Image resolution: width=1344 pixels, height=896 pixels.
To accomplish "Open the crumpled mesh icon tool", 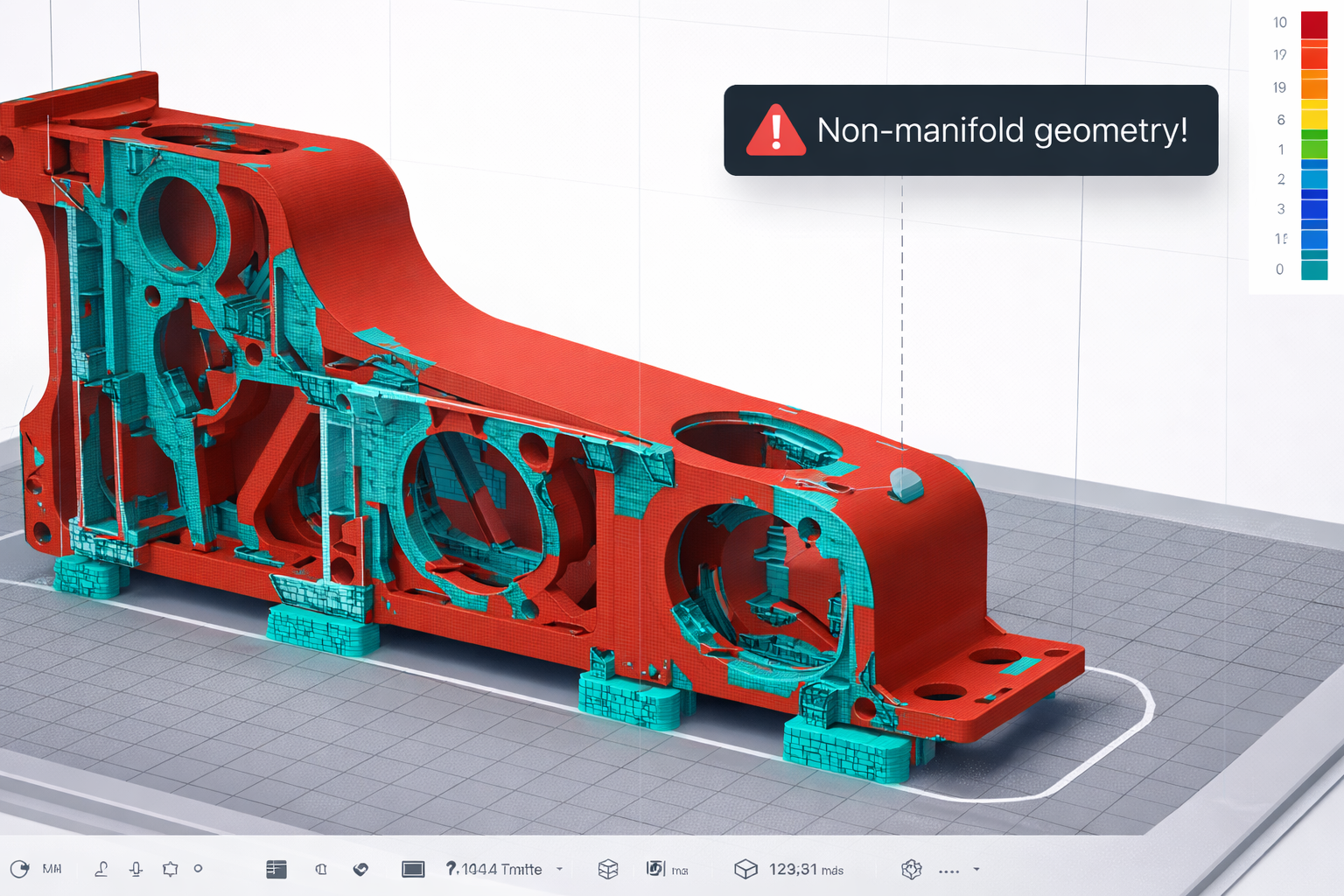I will click(x=912, y=869).
